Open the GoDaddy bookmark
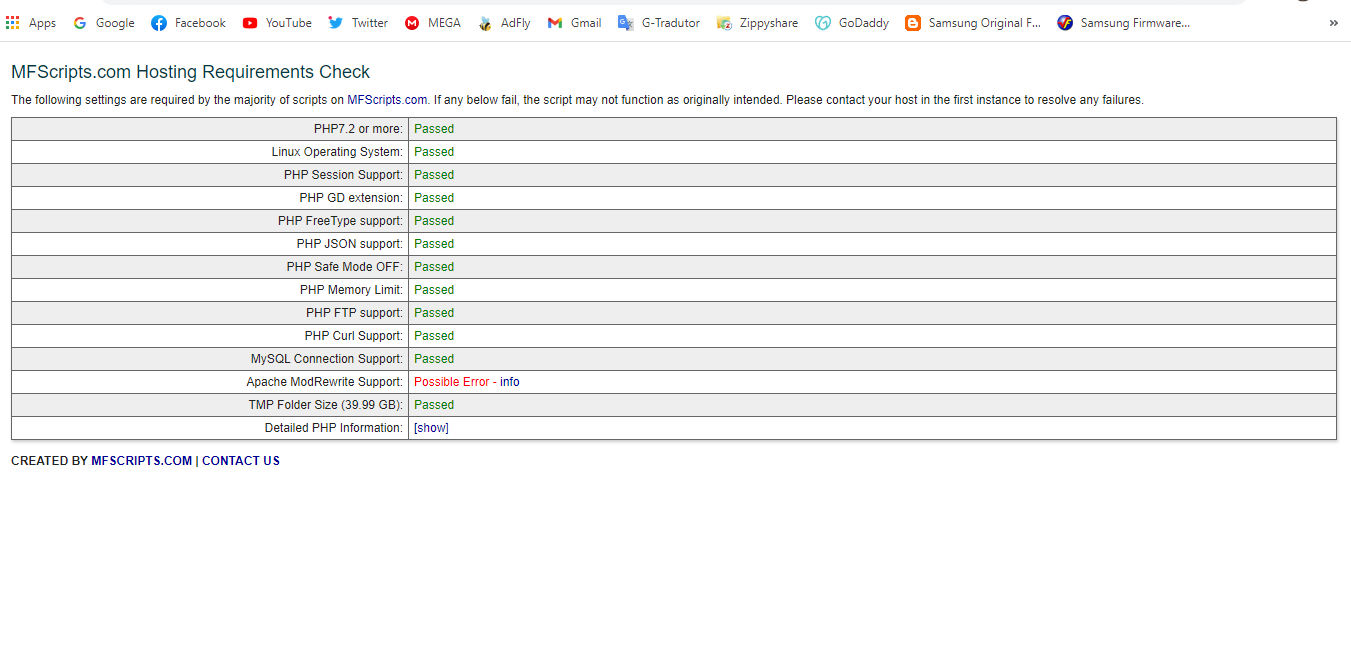The height and width of the screenshot is (645, 1351). [852, 23]
